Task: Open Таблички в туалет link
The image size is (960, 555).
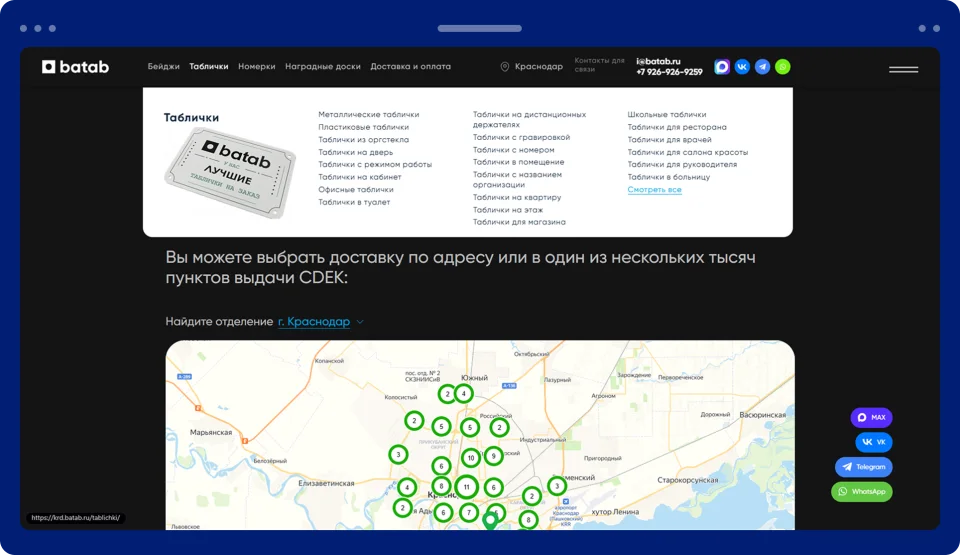Action: pyautogui.click(x=354, y=202)
